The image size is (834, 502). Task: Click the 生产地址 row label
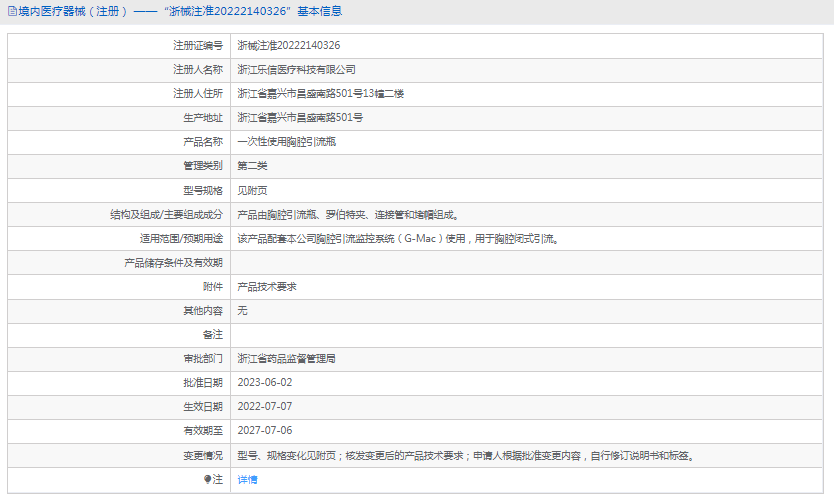coord(203,118)
